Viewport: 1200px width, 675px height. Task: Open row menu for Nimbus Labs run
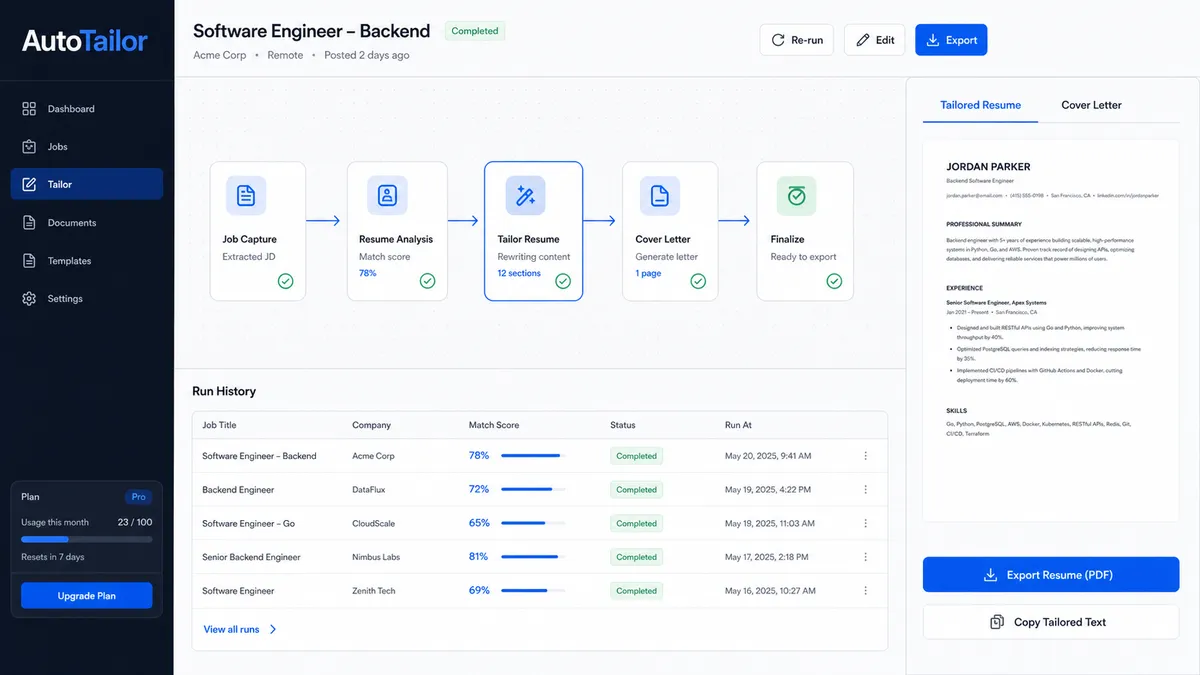click(865, 557)
